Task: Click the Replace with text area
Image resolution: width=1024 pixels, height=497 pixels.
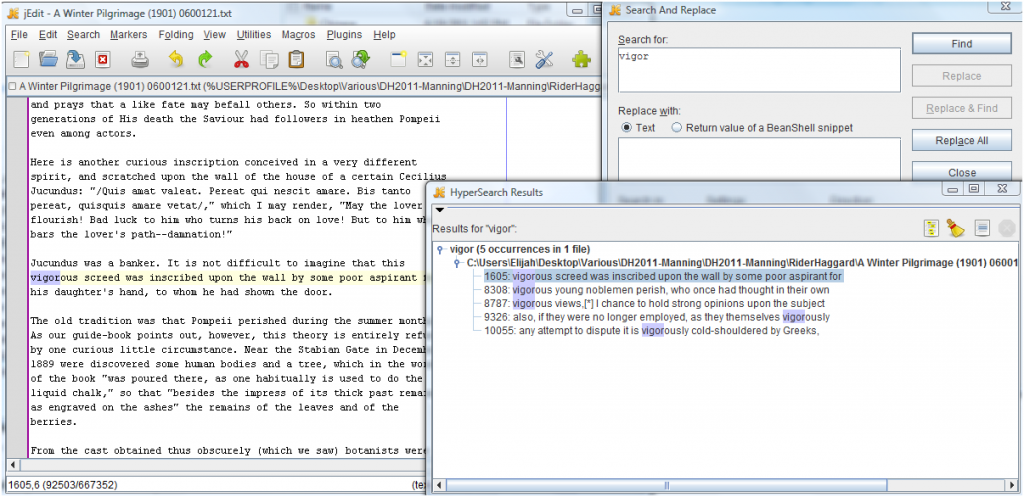Action: coord(759,159)
